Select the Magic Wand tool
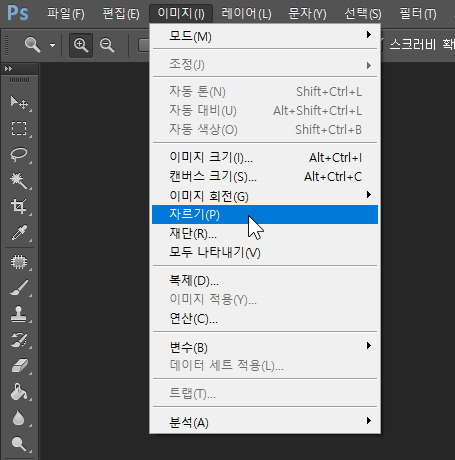 (x=19, y=180)
